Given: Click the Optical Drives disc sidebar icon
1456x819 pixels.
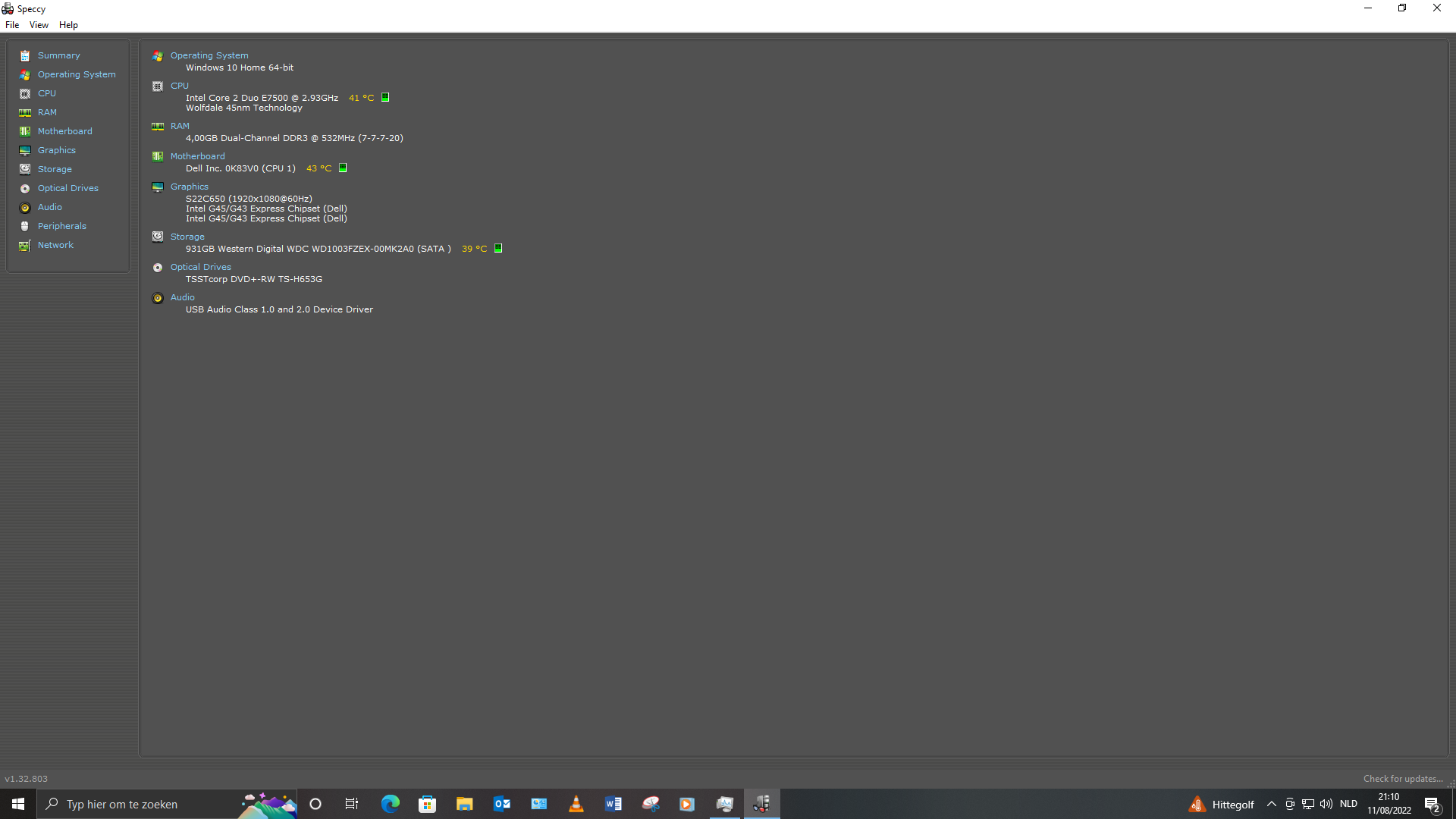Looking at the screenshot, I should (25, 188).
